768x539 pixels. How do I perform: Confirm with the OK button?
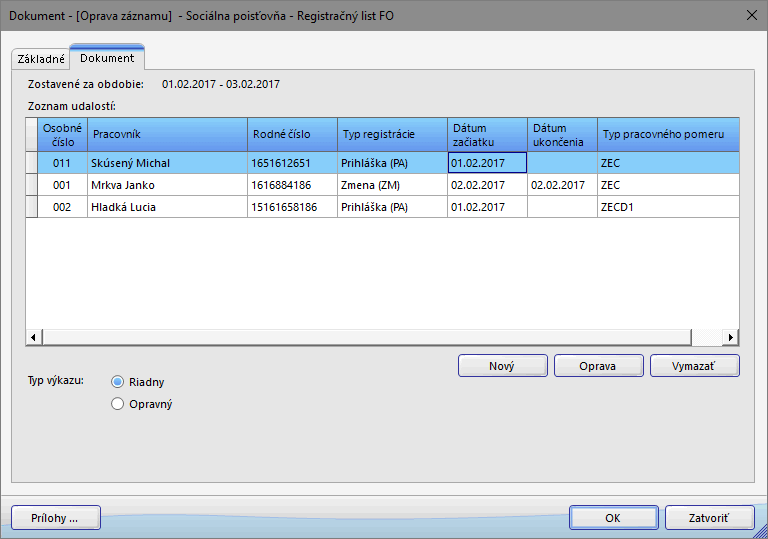click(x=613, y=518)
